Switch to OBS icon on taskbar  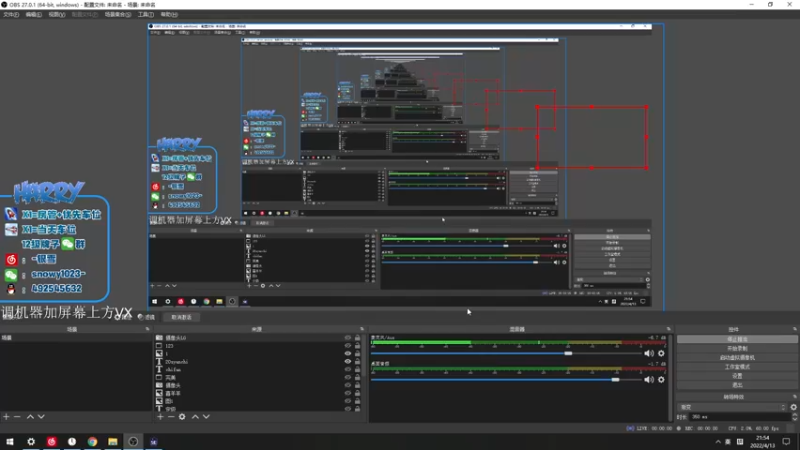133,441
